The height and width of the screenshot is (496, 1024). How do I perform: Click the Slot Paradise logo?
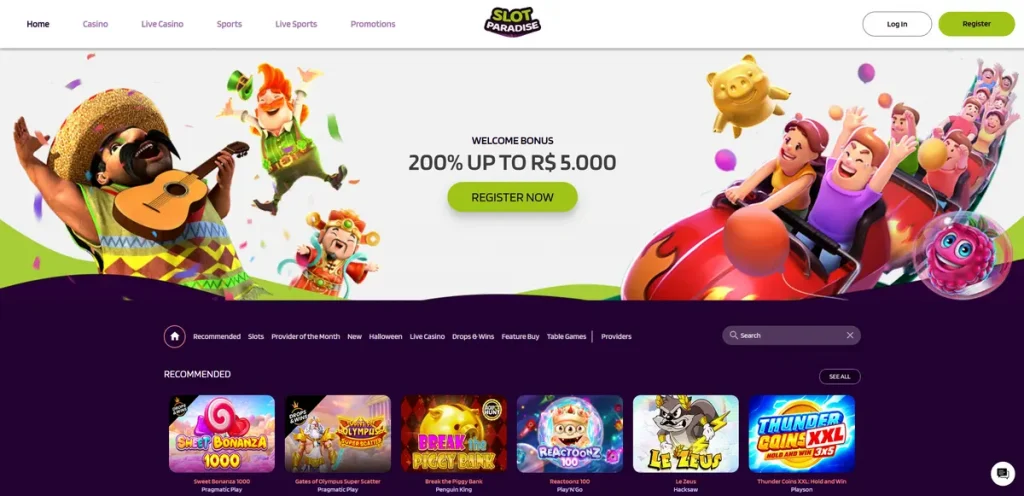click(512, 22)
